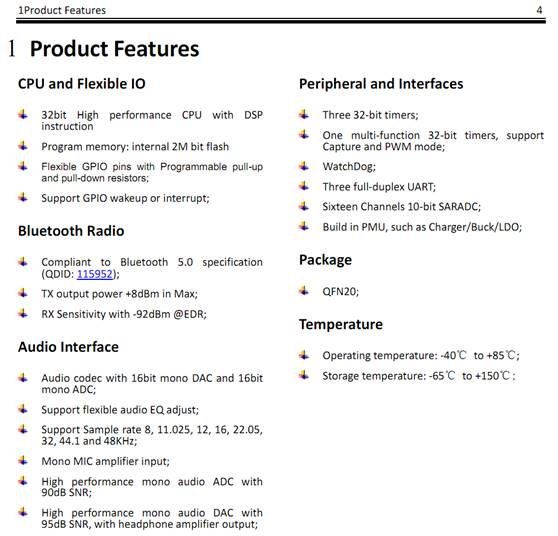Viewport: 558px width, 536px height.
Task: Click the bullet before Three full-duplex UART
Action: (x=304, y=186)
